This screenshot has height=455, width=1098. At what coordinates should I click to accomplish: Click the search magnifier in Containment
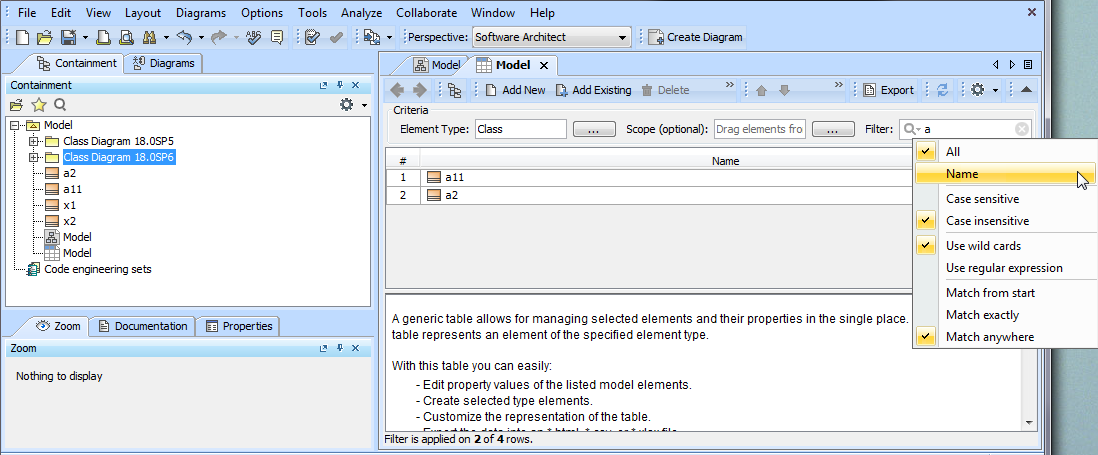tap(60, 105)
